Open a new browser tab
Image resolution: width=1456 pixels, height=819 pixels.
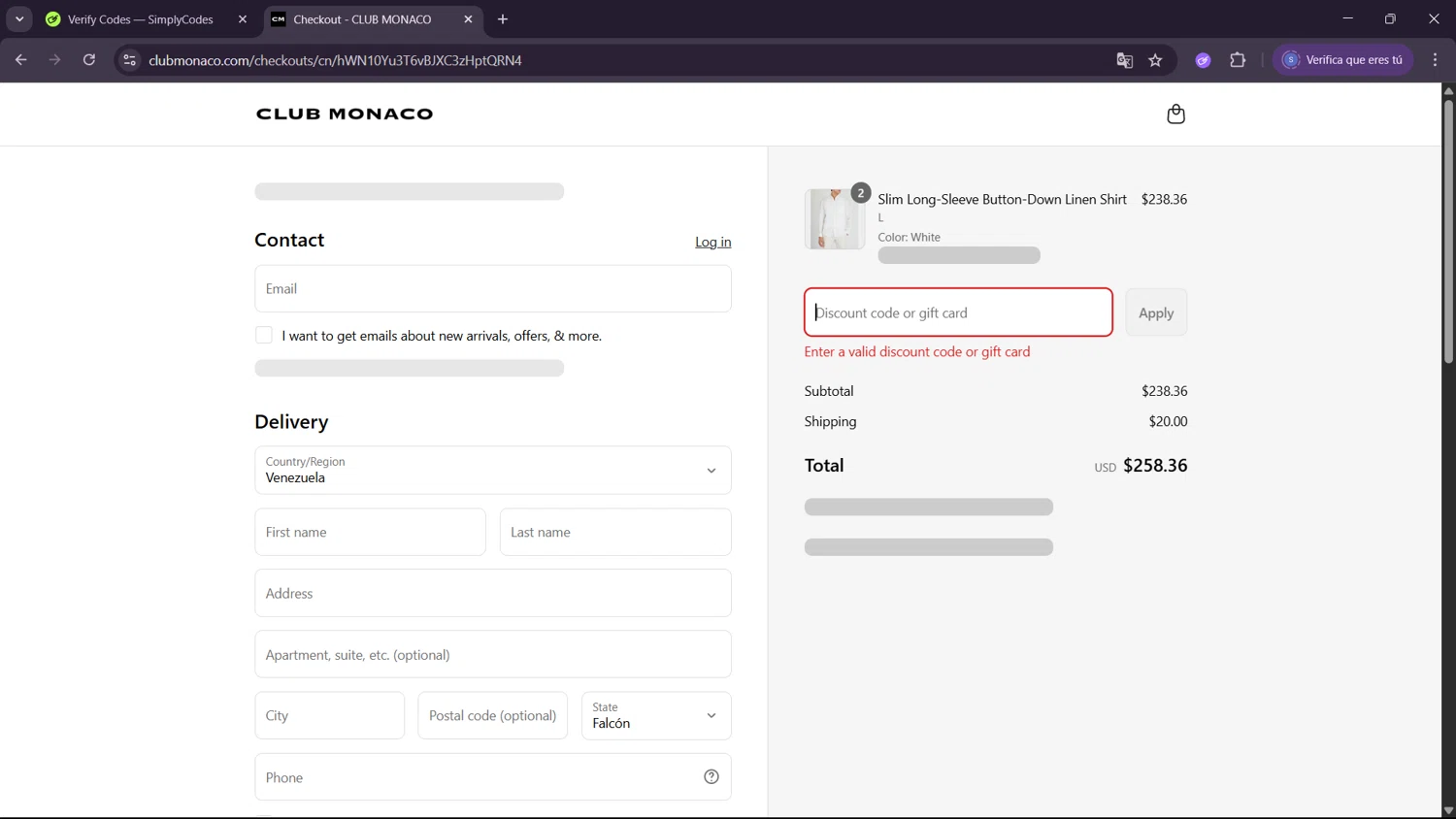[503, 19]
